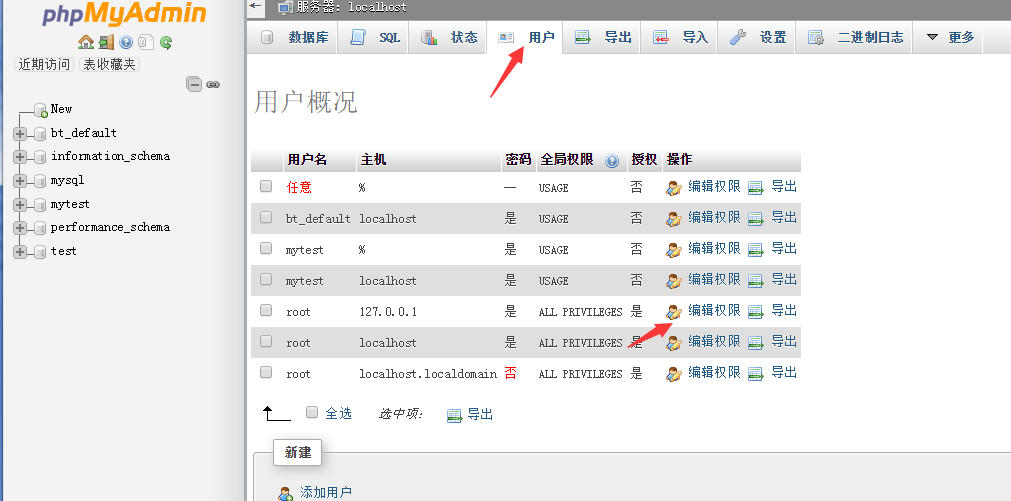Select the 用户 tab
This screenshot has width=1011, height=501.
coord(525,37)
